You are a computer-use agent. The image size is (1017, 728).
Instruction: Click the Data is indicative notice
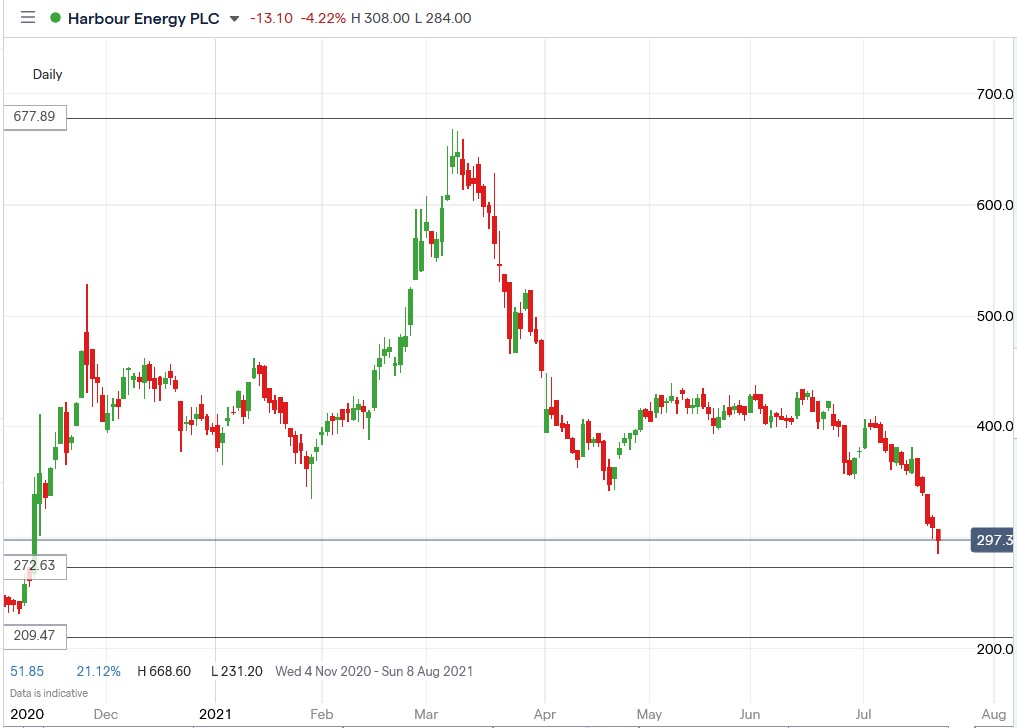click(50, 692)
